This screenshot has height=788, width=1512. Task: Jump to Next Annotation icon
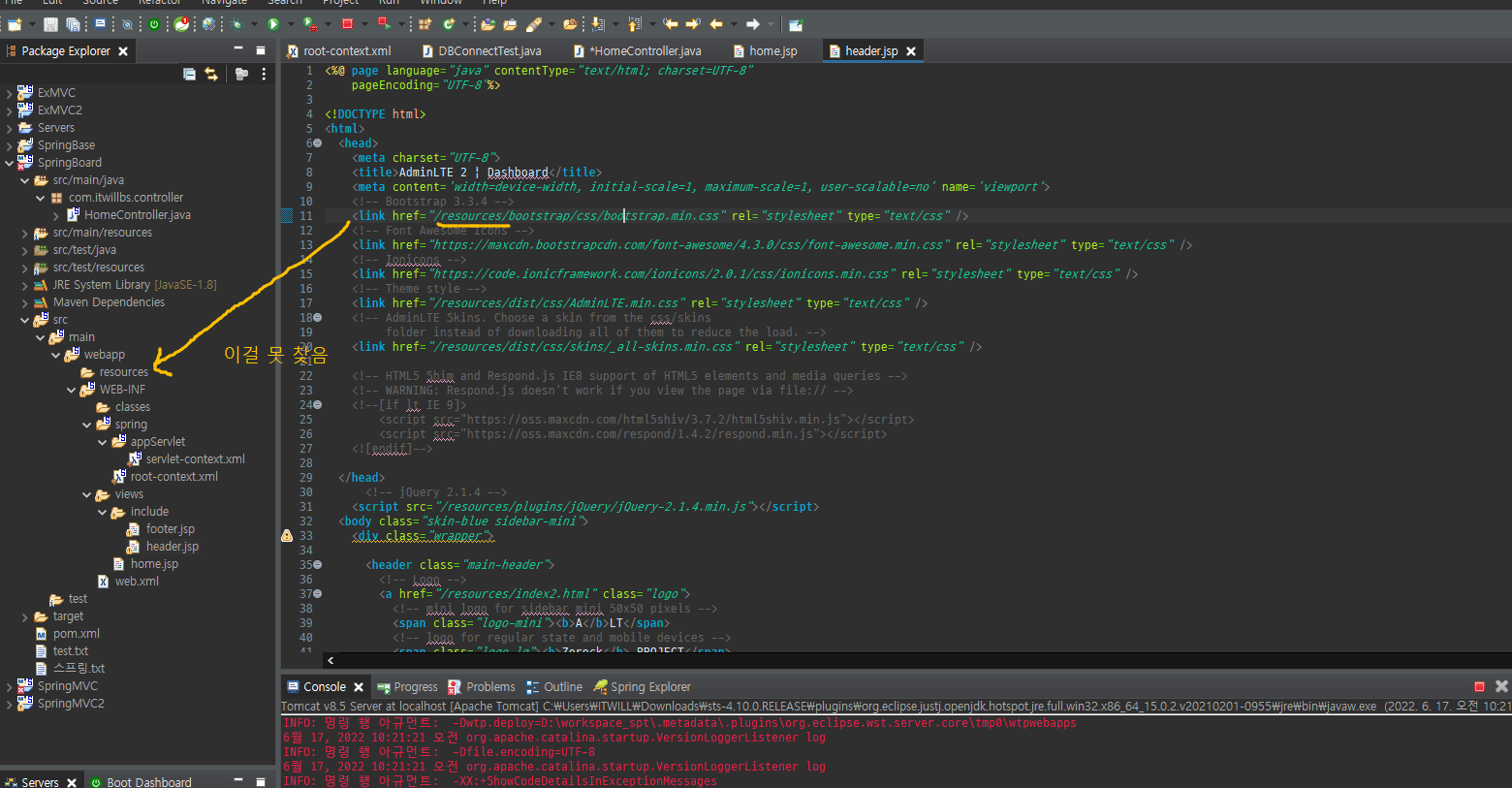[x=597, y=24]
